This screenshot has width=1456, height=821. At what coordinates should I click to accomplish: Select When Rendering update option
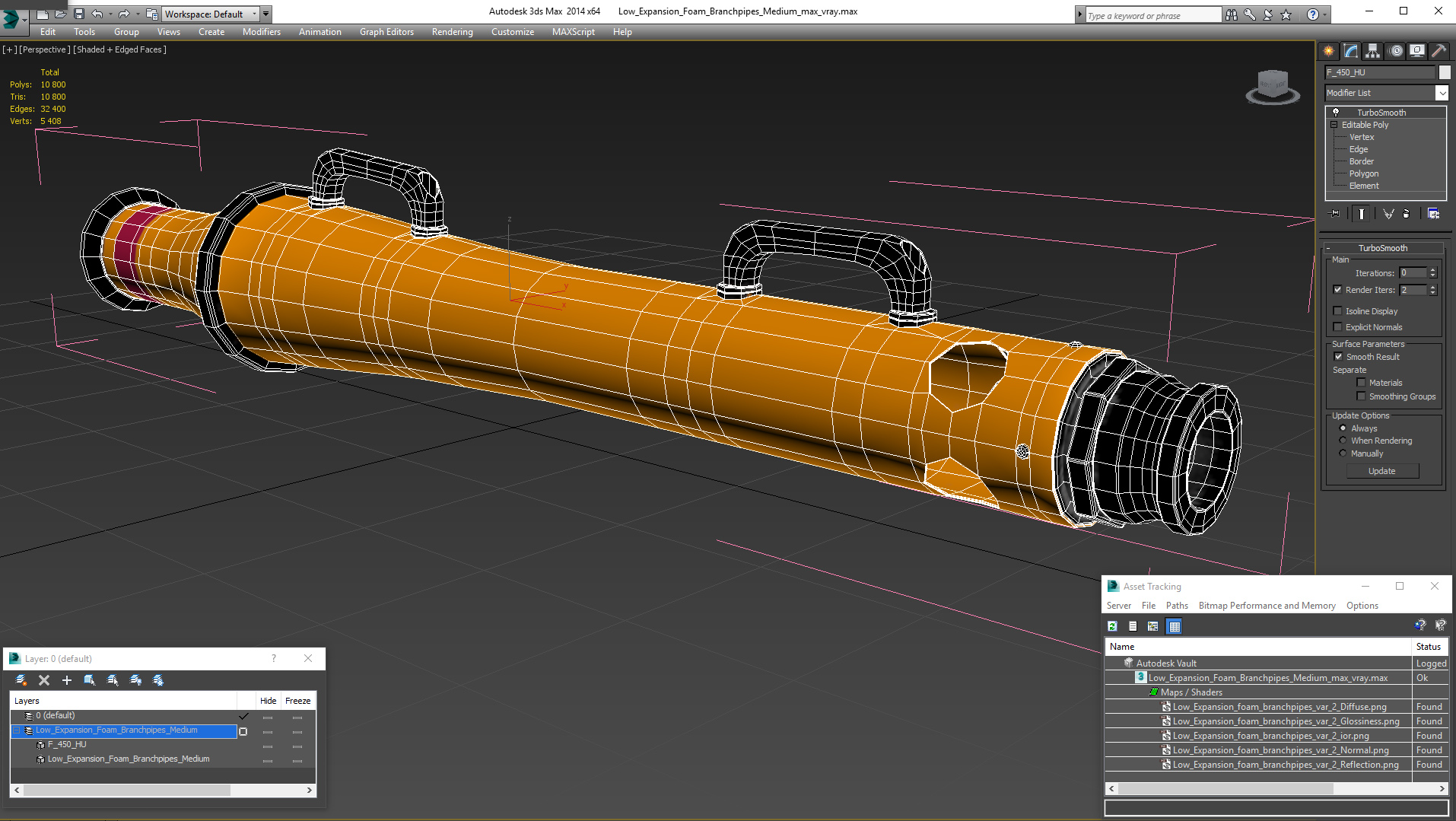pos(1343,441)
